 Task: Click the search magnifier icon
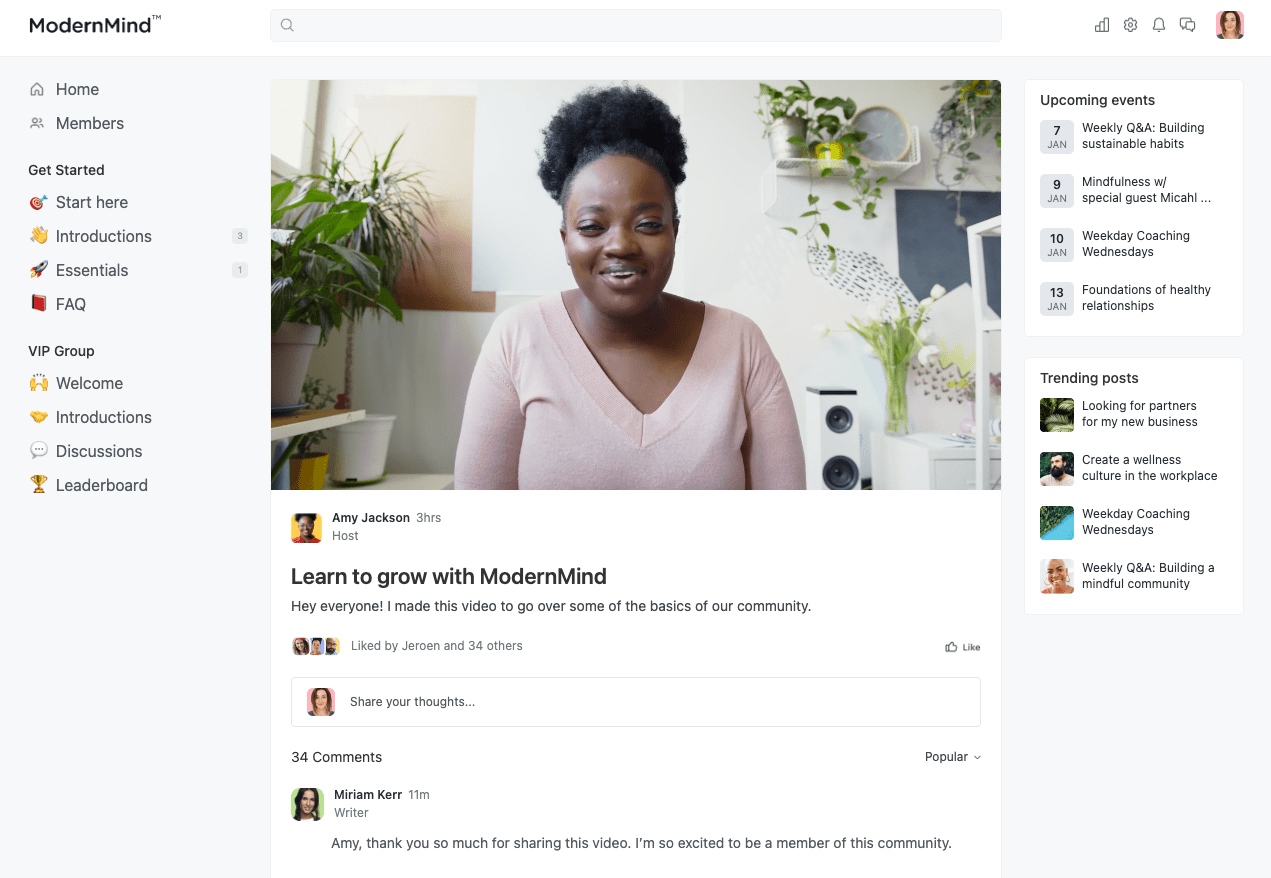287,25
